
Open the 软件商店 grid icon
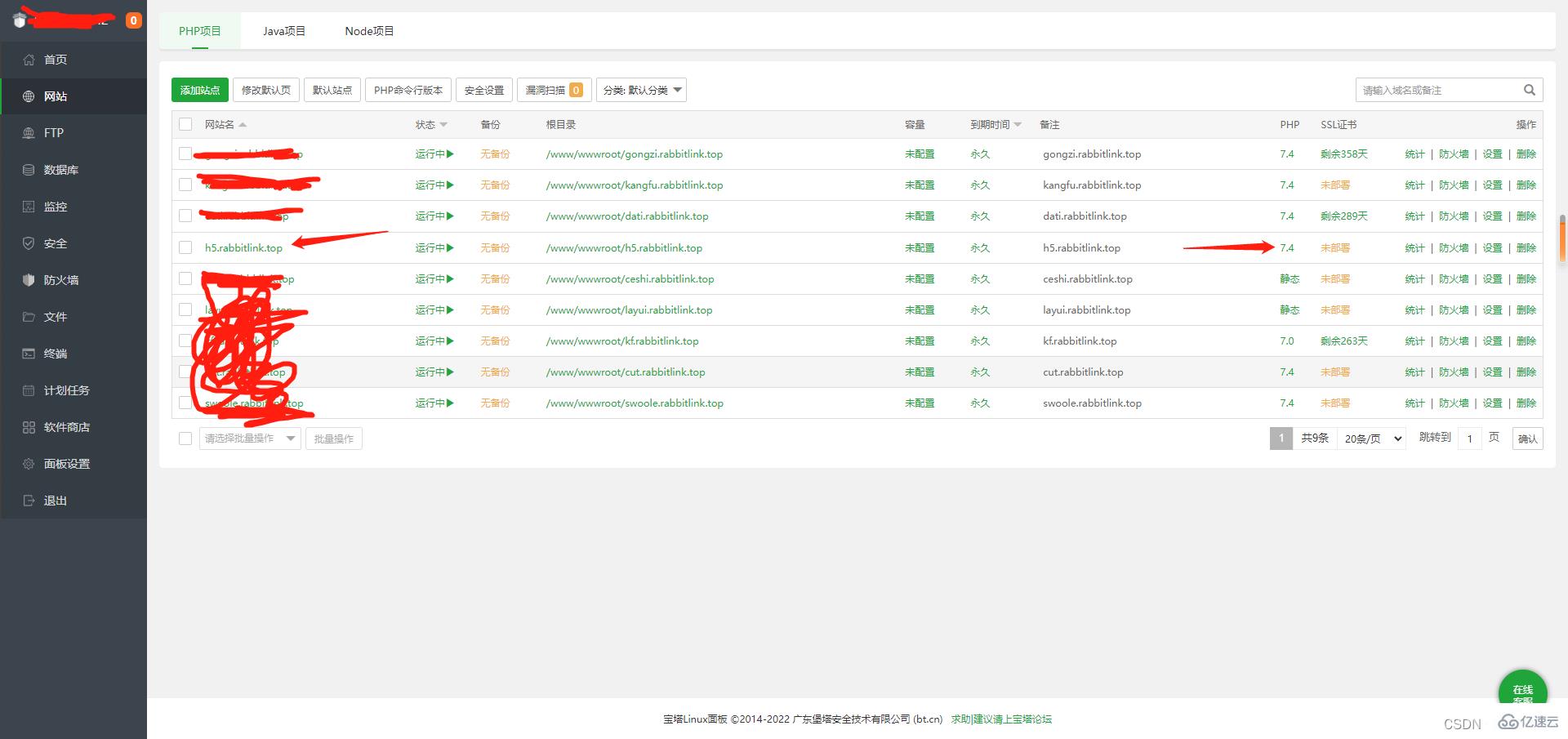point(29,427)
